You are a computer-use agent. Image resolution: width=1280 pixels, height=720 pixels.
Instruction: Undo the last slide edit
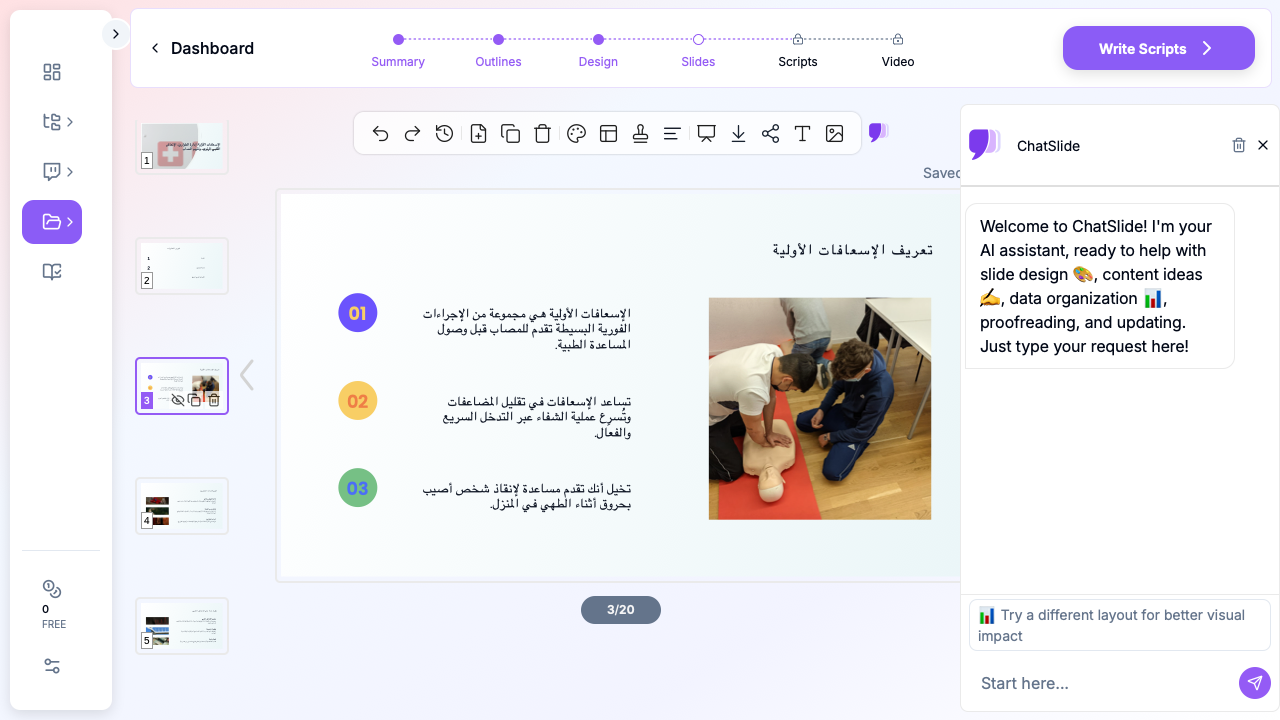coord(380,134)
